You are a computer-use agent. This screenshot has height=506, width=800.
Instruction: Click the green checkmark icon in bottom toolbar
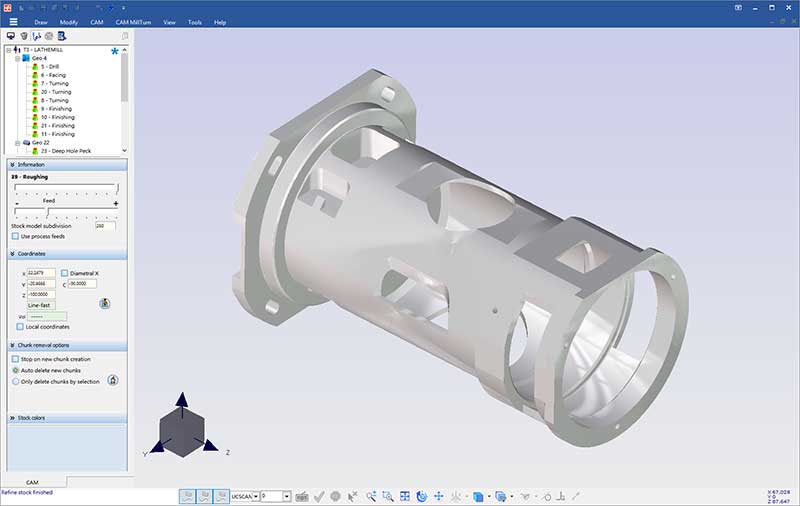pyautogui.click(x=318, y=496)
